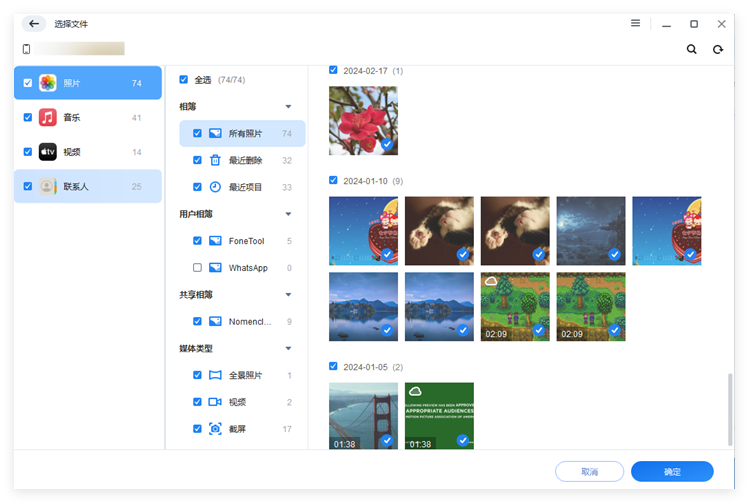Open the search magnifier icon
The width and height of the screenshot is (749, 503).
692,49
